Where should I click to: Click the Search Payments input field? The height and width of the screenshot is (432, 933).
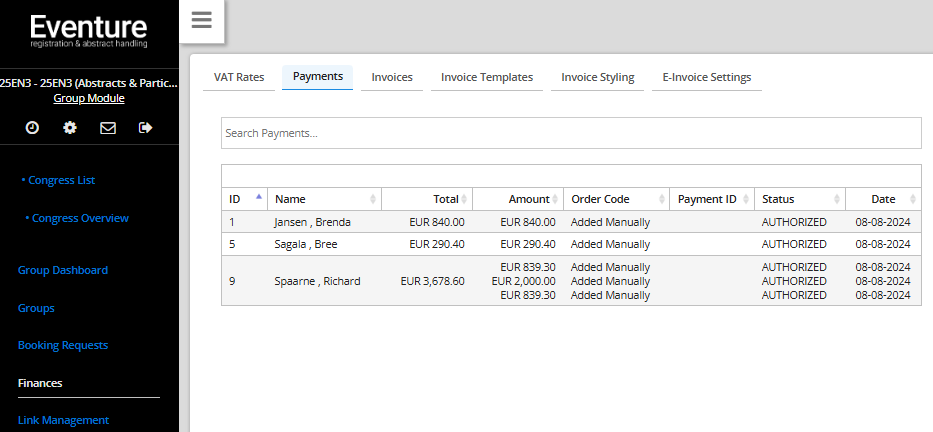click(570, 133)
